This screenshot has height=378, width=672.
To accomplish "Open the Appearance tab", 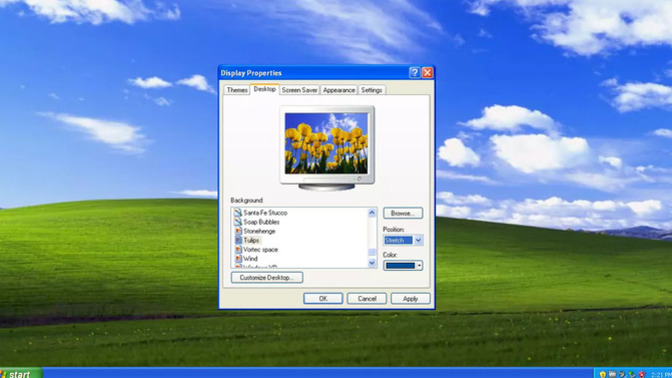I will point(339,90).
